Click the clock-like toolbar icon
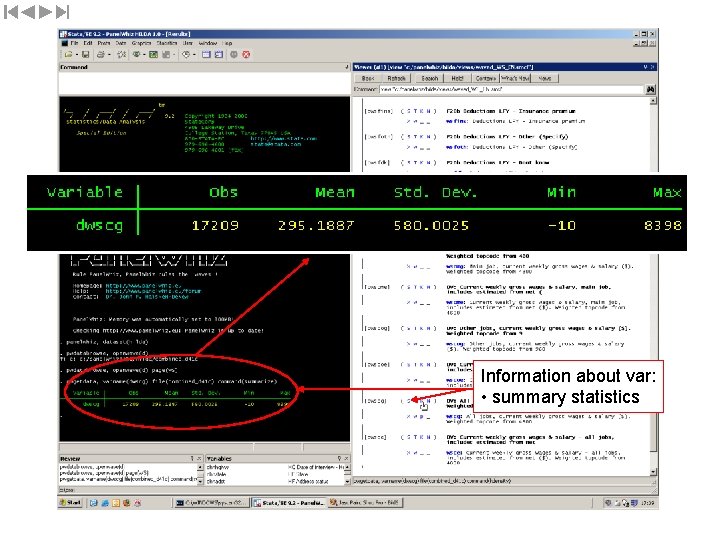 point(186,55)
